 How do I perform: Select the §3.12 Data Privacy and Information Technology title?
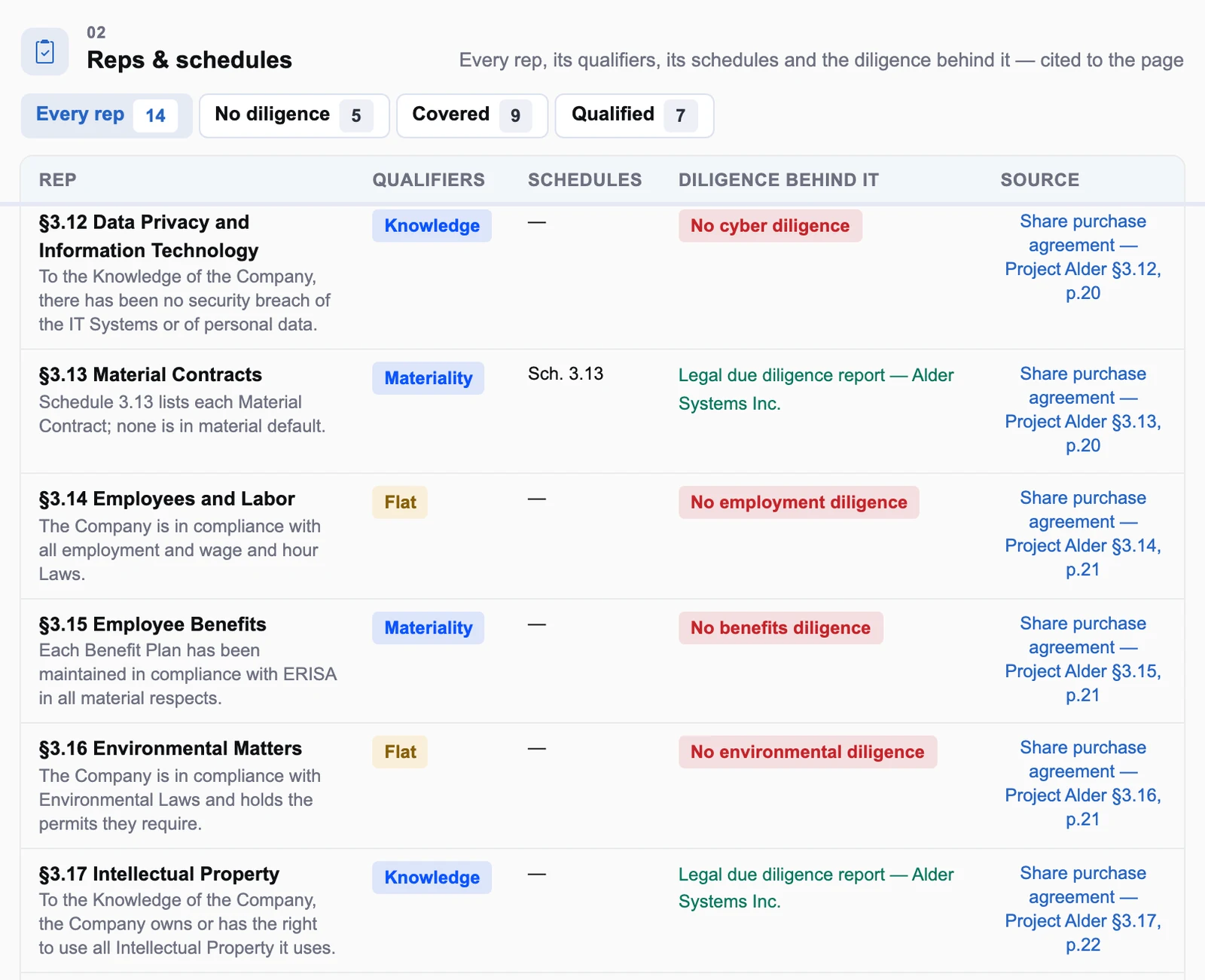pos(148,237)
